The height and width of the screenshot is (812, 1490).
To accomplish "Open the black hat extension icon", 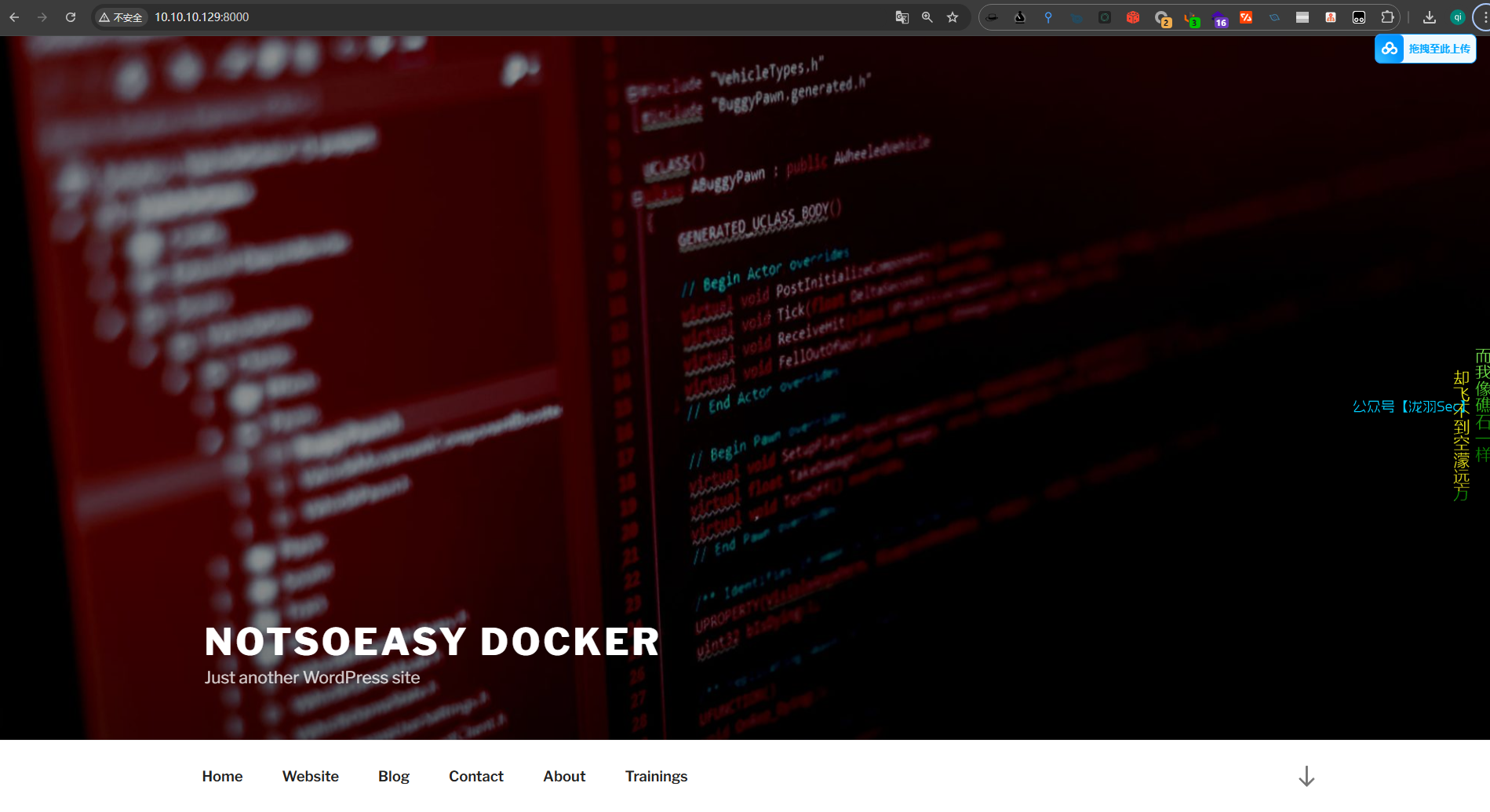I will pyautogui.click(x=993, y=17).
